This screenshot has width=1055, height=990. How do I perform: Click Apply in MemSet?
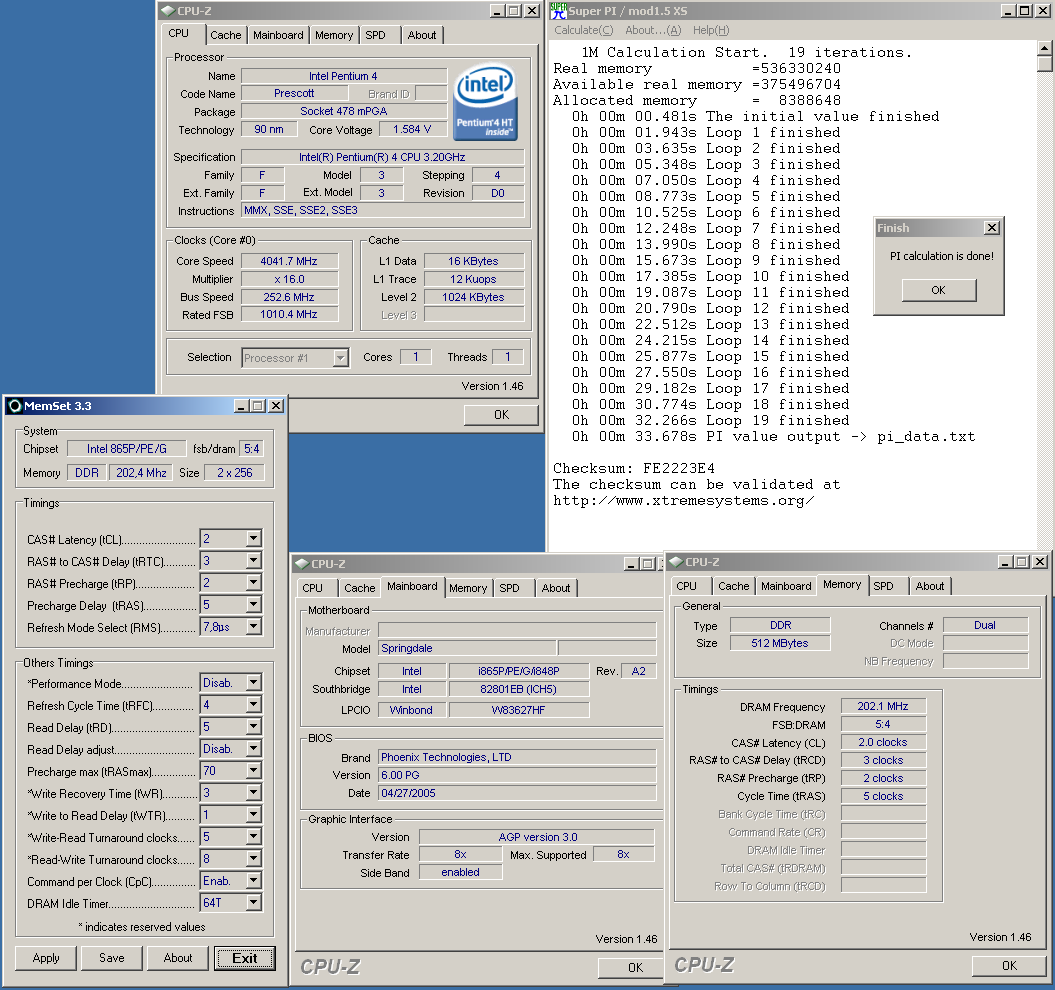tap(46, 958)
